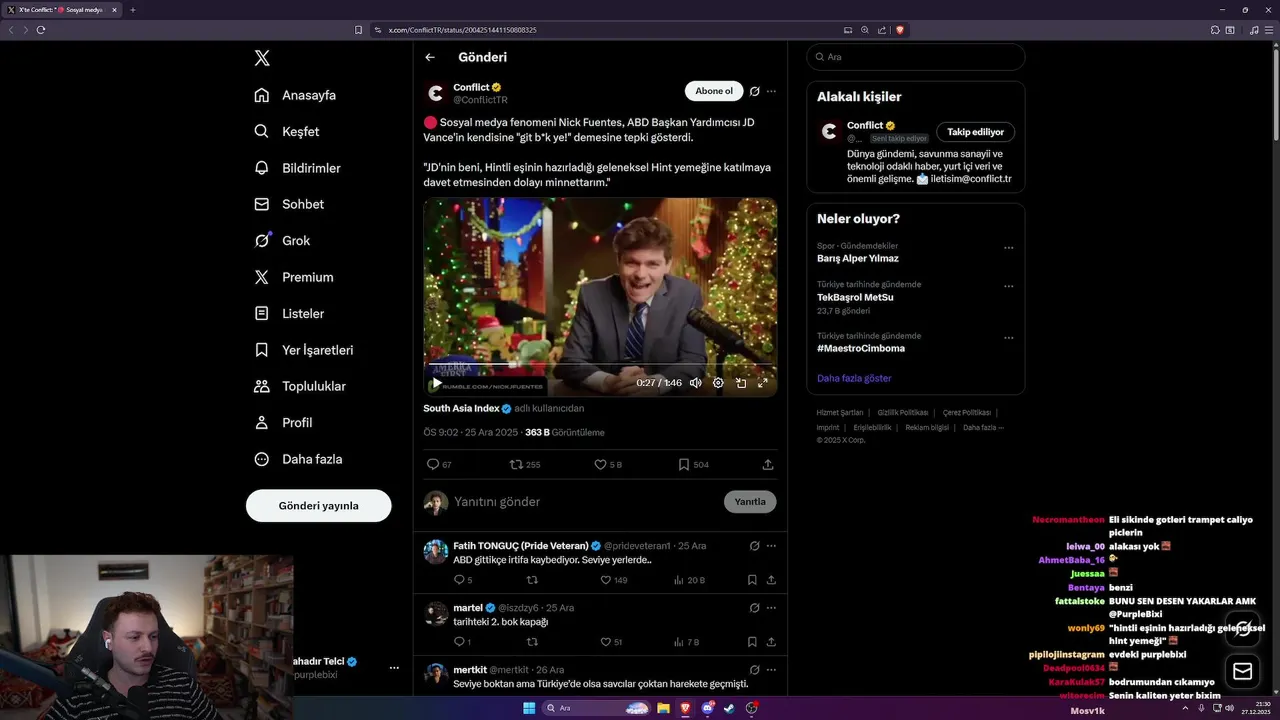Image resolution: width=1280 pixels, height=720 pixels.
Task: Repost martel's reply
Action: pyautogui.click(x=532, y=642)
